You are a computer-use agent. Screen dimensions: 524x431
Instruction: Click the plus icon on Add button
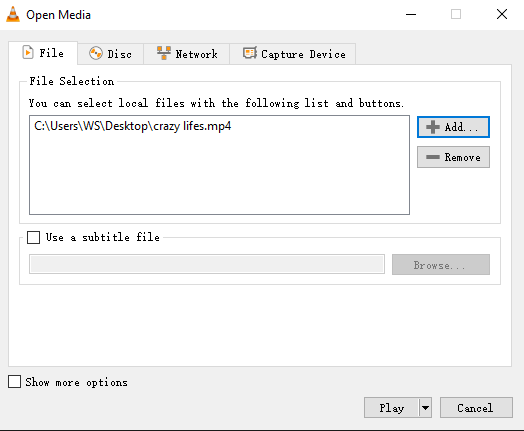tap(433, 127)
